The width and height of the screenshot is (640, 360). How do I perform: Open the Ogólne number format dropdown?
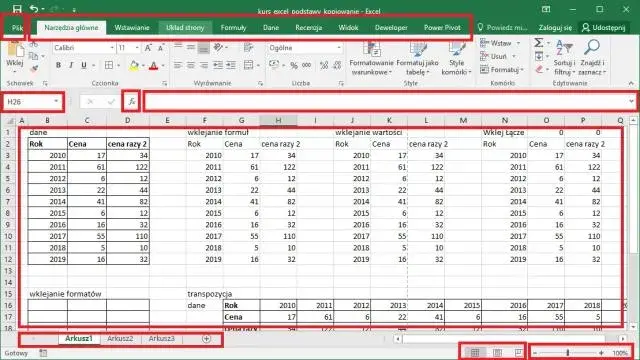(339, 48)
